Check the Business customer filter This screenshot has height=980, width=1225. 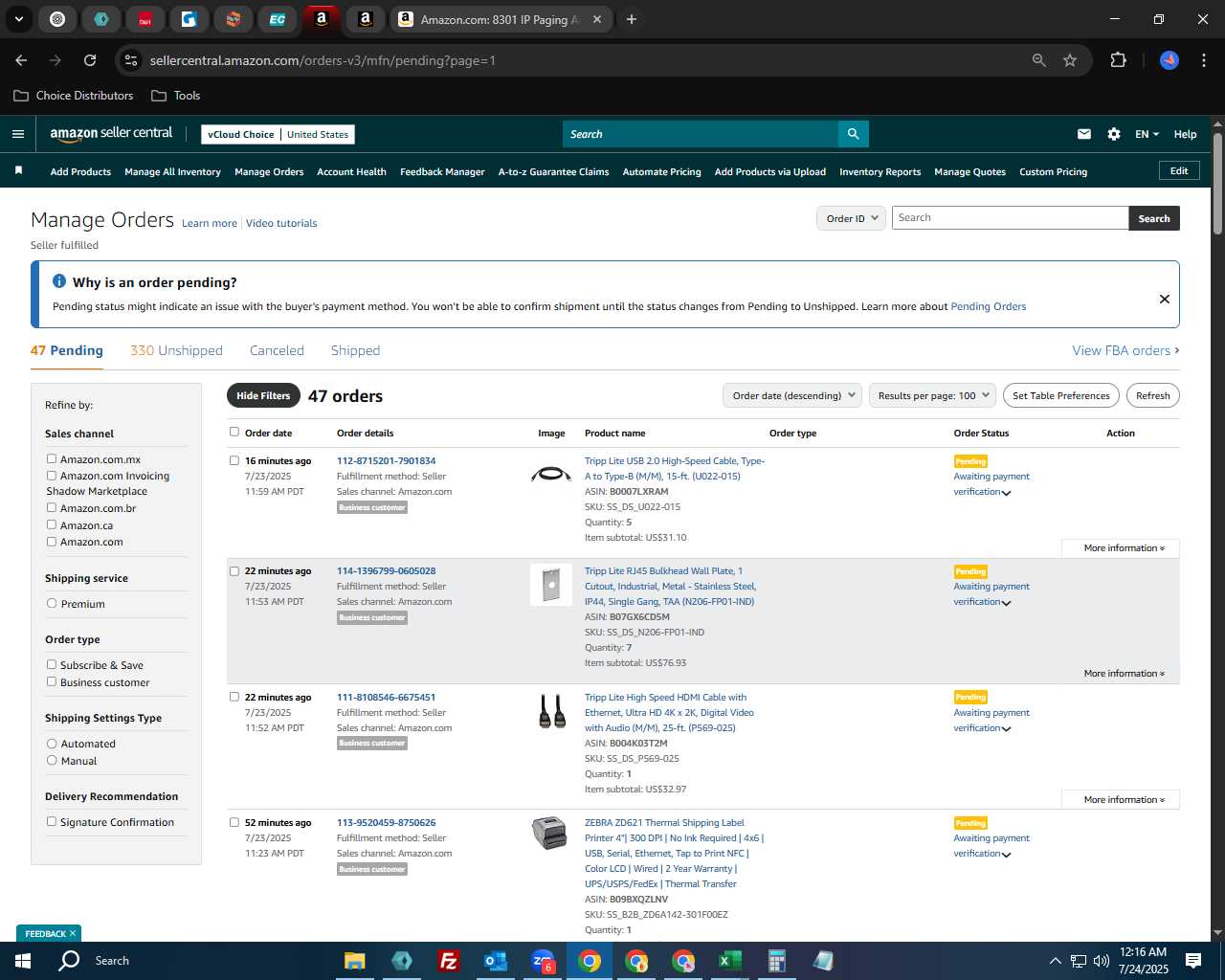[52, 681]
